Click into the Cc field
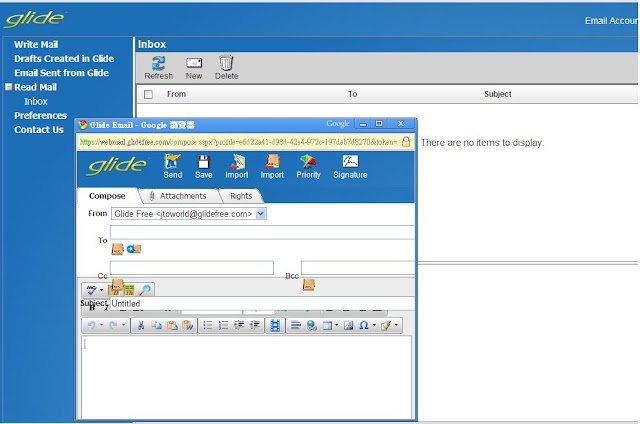Image resolution: width=640 pixels, height=424 pixels. pos(191,268)
